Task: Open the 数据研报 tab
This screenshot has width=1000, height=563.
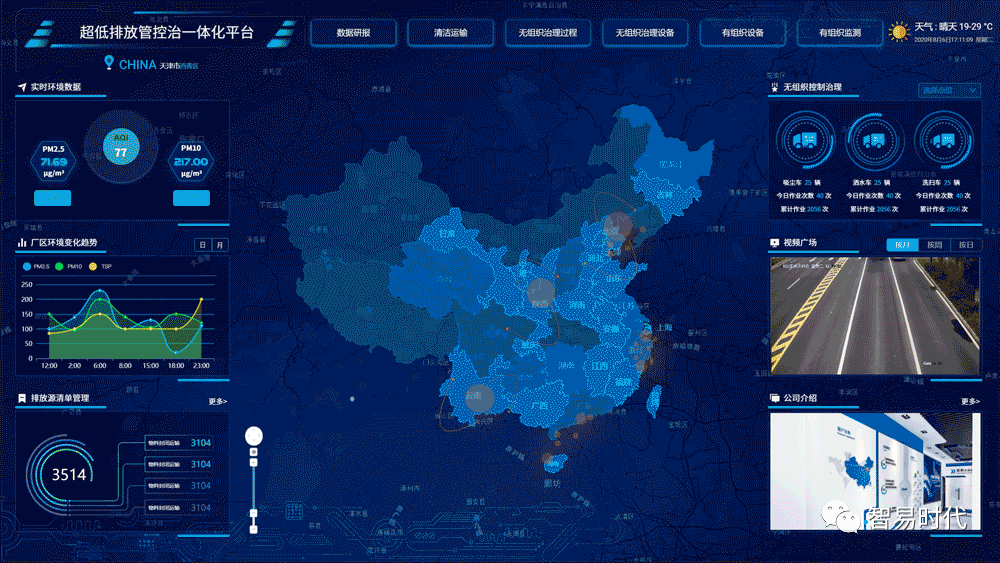Action: 353,33
